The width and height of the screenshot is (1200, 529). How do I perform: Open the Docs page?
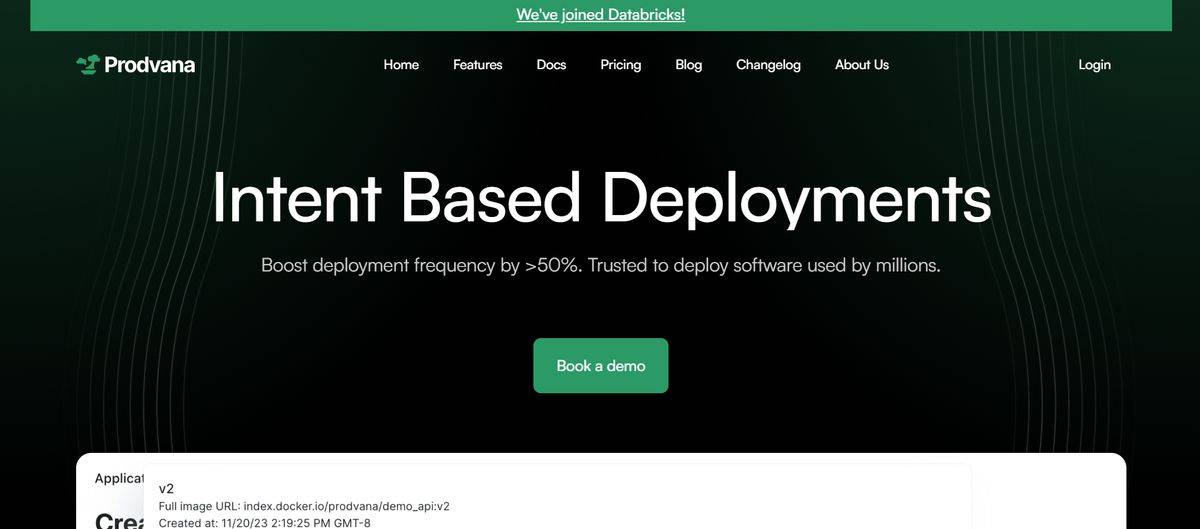coord(551,65)
